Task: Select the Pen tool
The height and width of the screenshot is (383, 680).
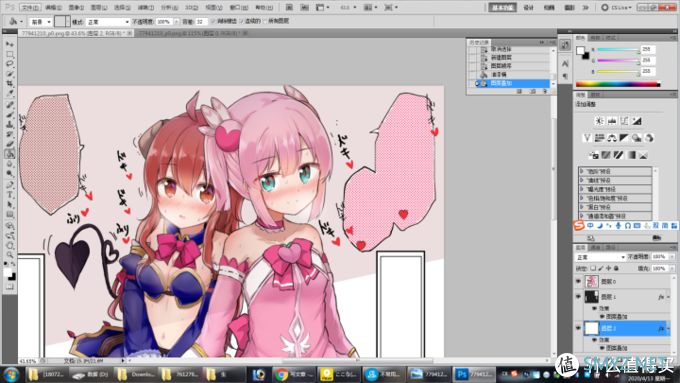Action: [x=10, y=185]
